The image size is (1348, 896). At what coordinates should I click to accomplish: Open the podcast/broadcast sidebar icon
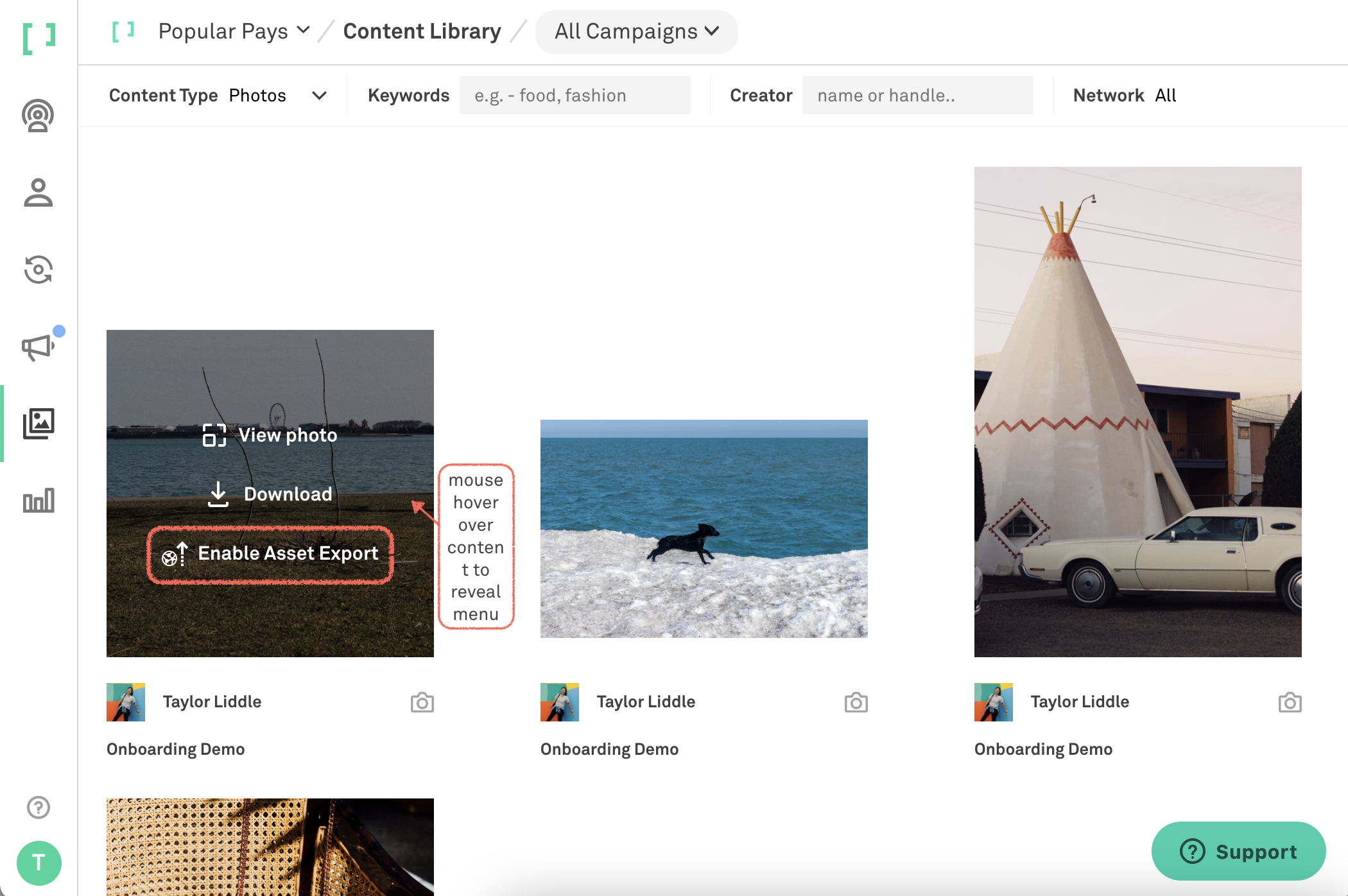(38, 116)
